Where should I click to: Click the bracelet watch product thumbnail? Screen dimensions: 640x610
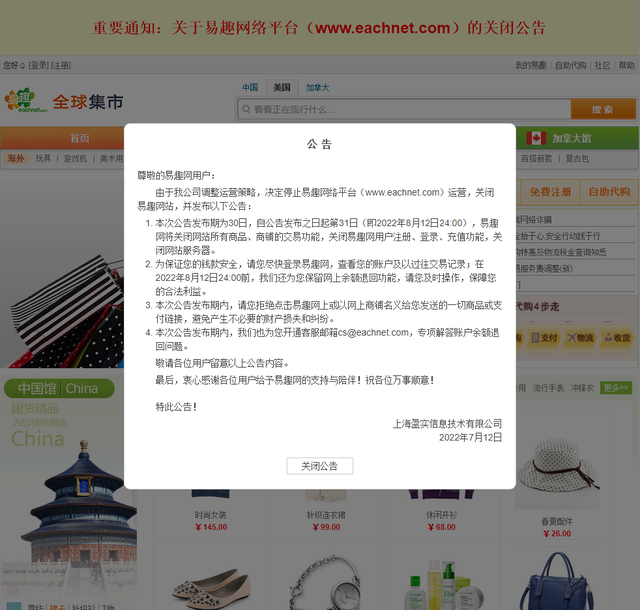click(326, 583)
